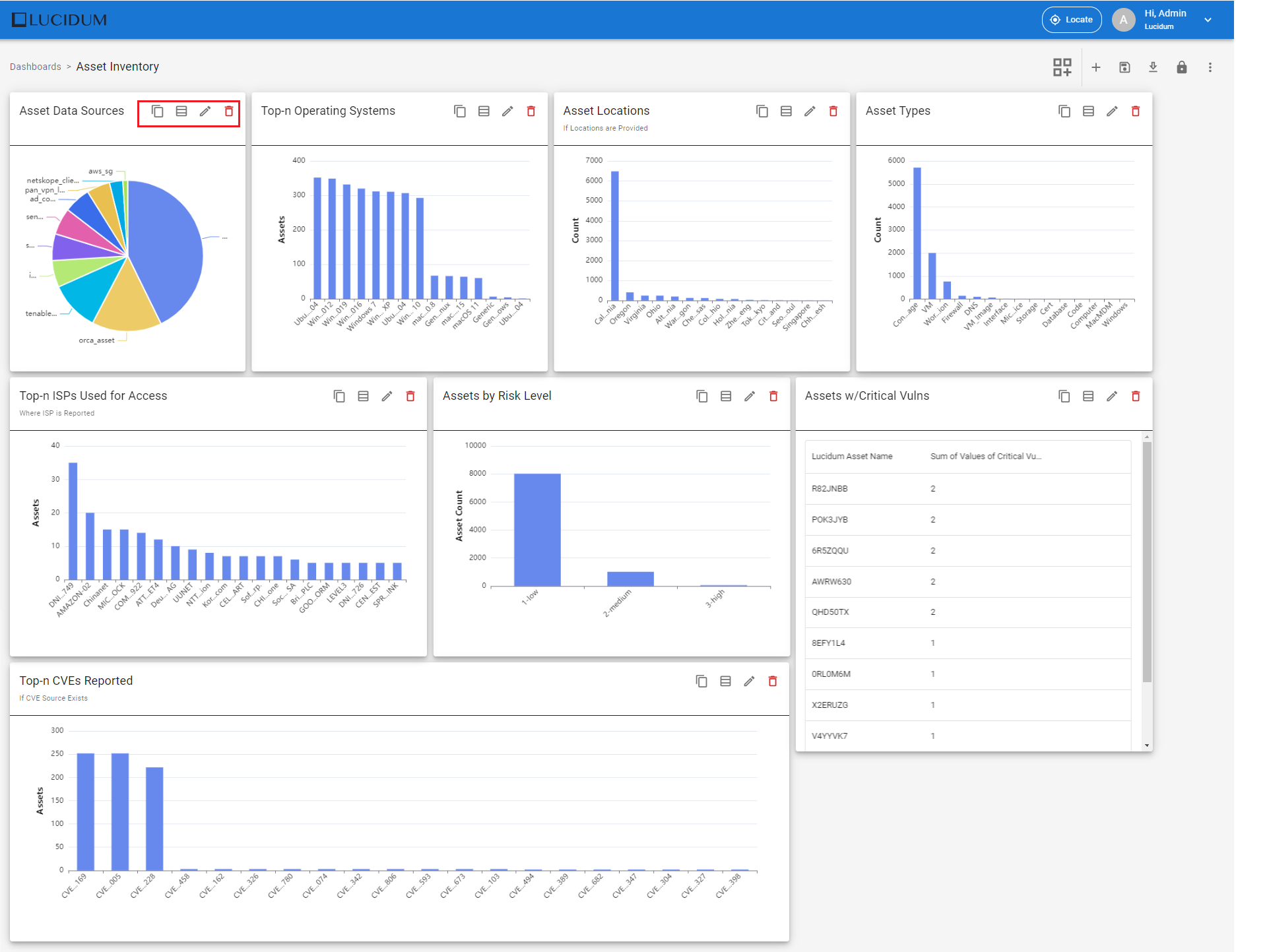
Task: Download the dashboard
Action: 1153,67
